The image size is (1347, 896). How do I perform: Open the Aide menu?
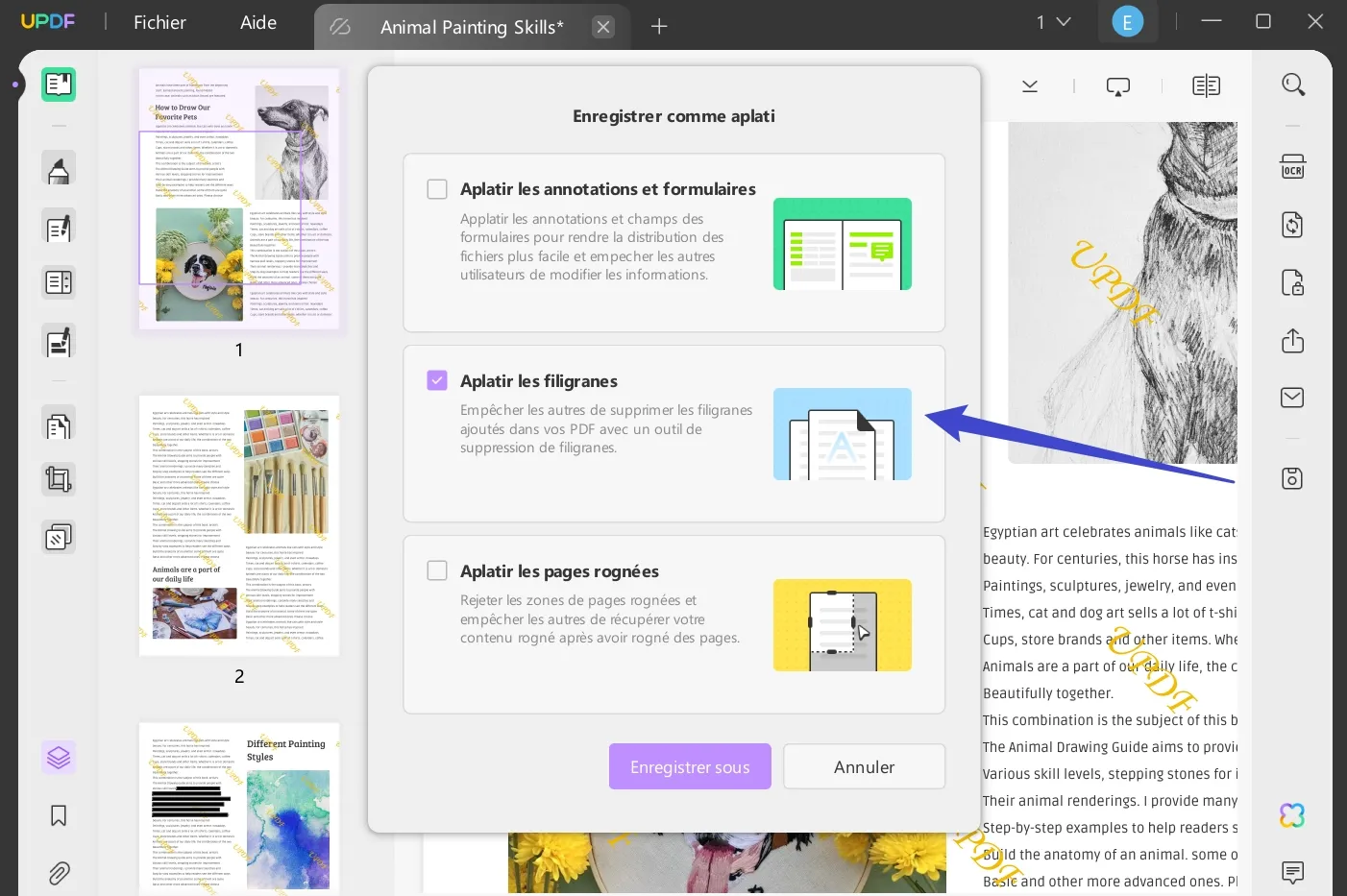[x=257, y=22]
